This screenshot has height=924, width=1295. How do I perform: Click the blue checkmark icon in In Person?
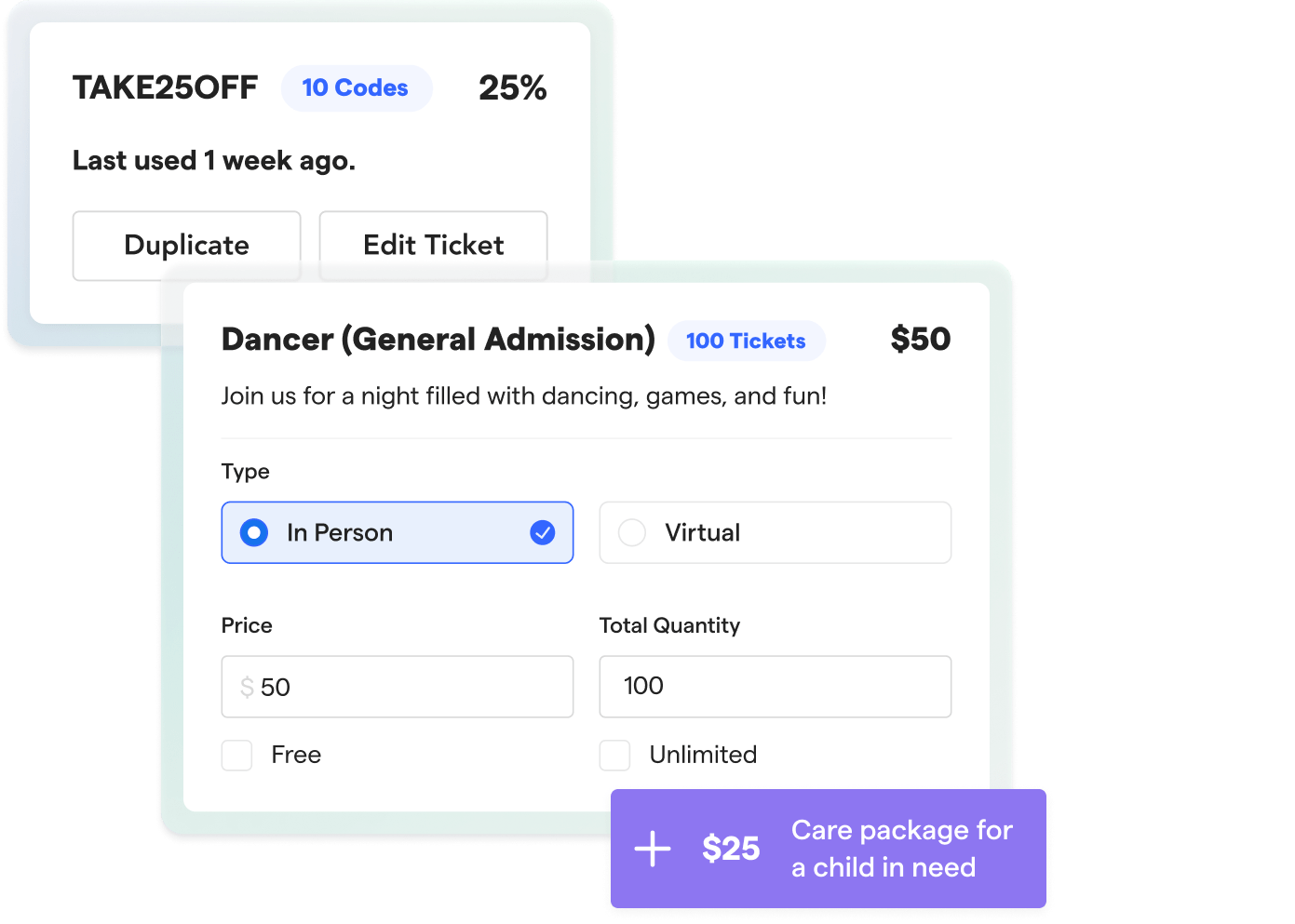543,532
